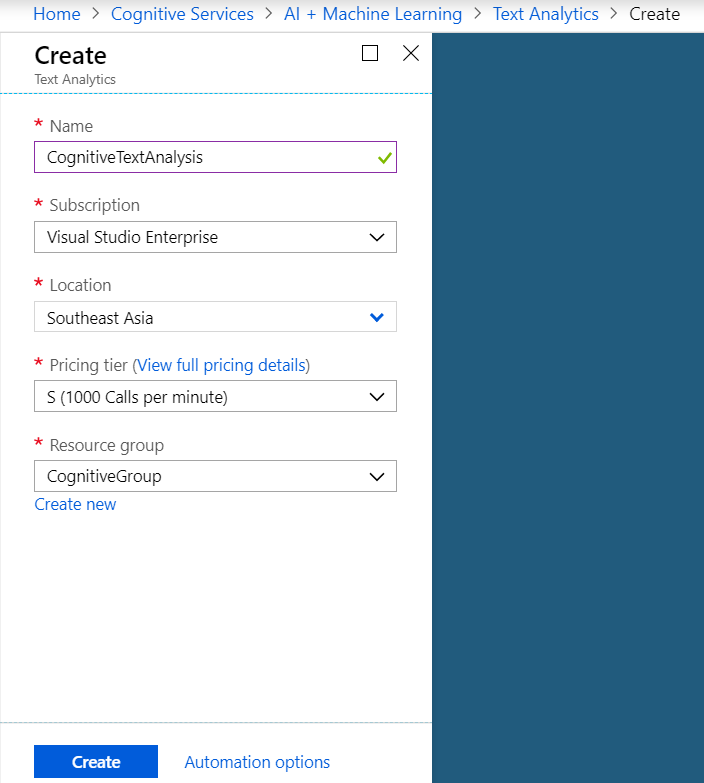This screenshot has width=704, height=783.
Task: Navigate to Cognitive Services breadcrumb
Action: click(182, 14)
